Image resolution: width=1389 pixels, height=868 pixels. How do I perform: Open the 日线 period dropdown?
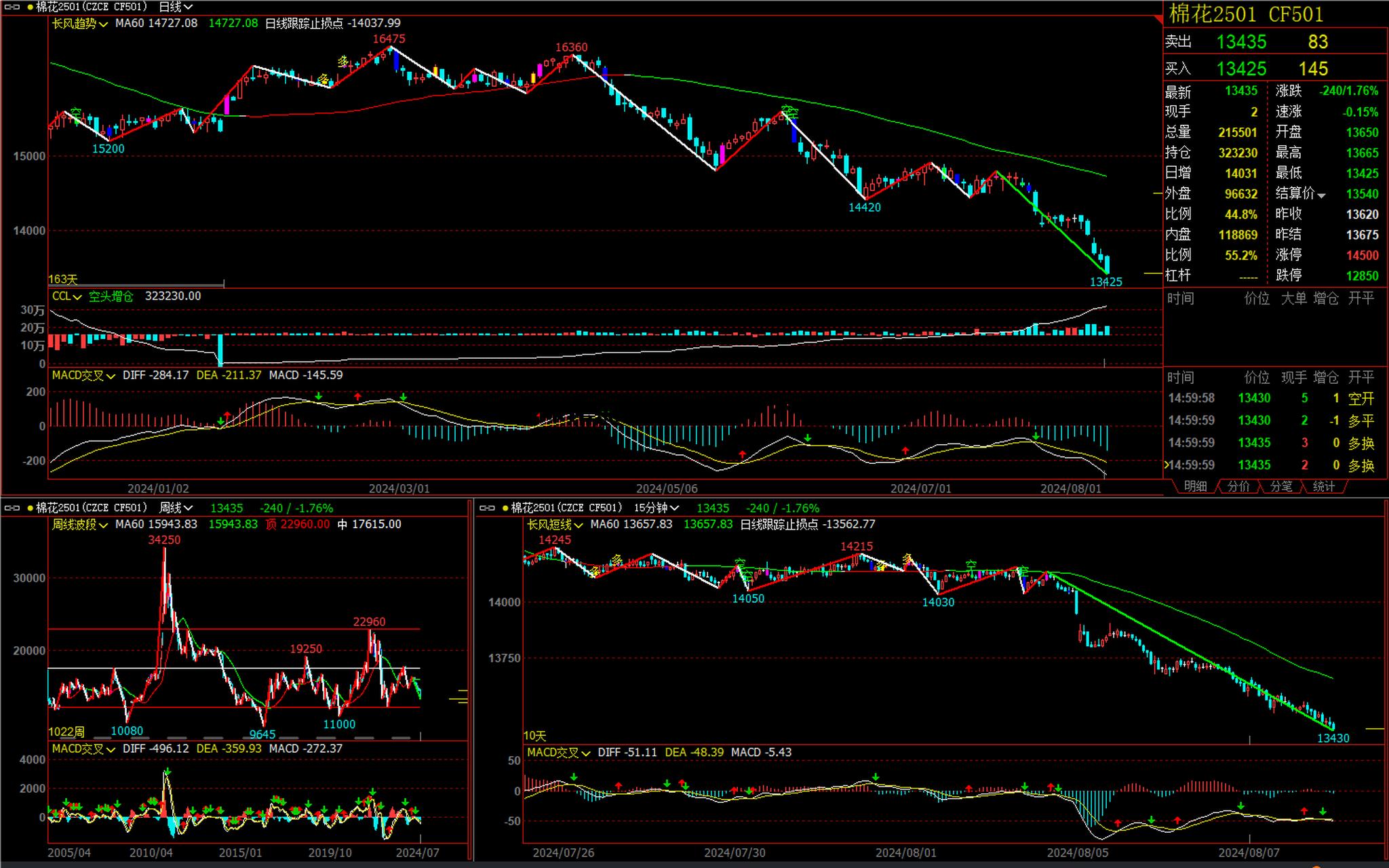click(176, 7)
